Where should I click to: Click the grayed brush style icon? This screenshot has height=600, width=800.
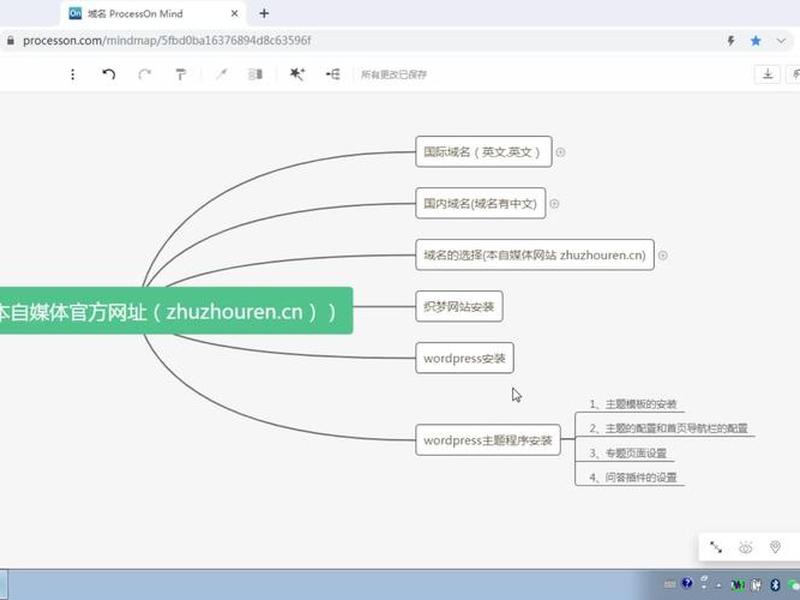click(x=221, y=74)
